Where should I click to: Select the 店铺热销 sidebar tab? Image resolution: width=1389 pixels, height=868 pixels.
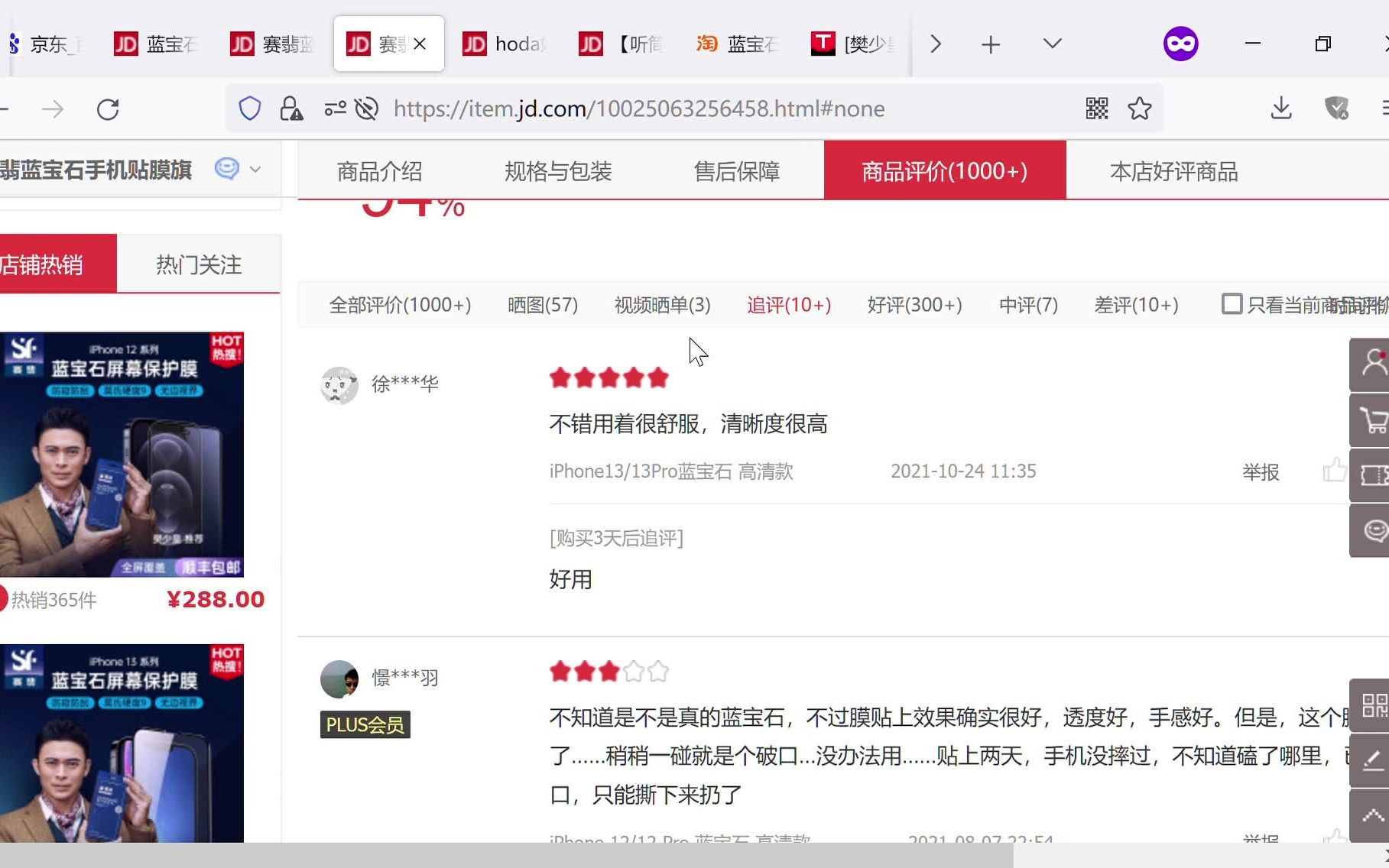click(58, 264)
